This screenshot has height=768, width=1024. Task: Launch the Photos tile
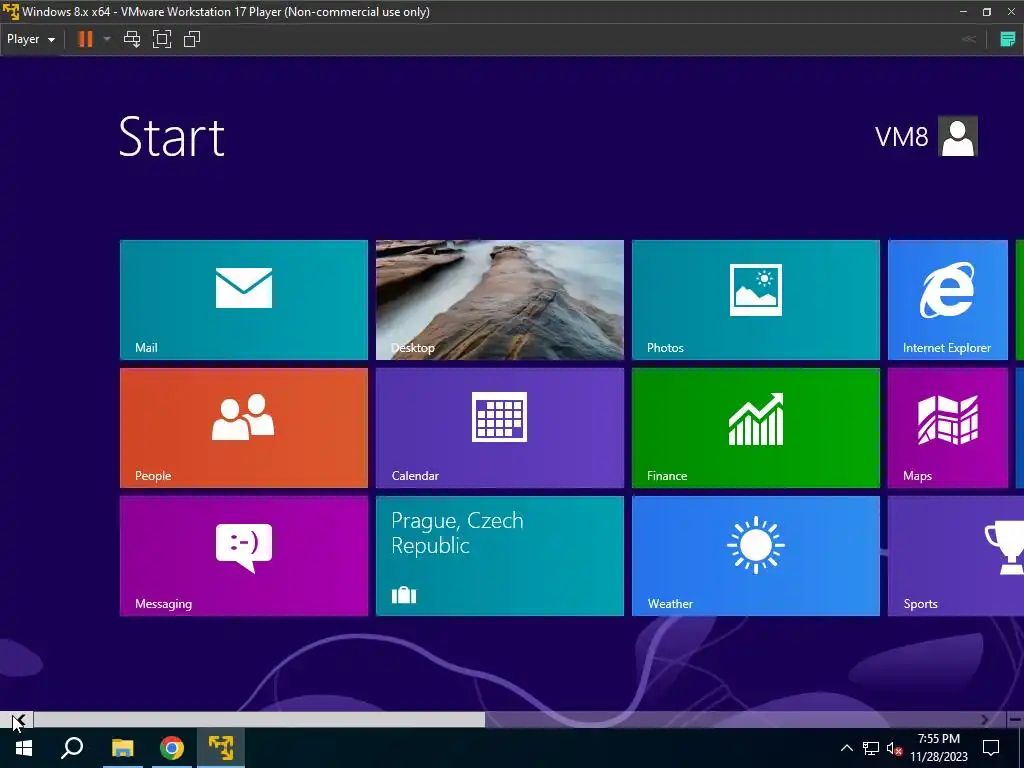pyautogui.click(x=756, y=300)
